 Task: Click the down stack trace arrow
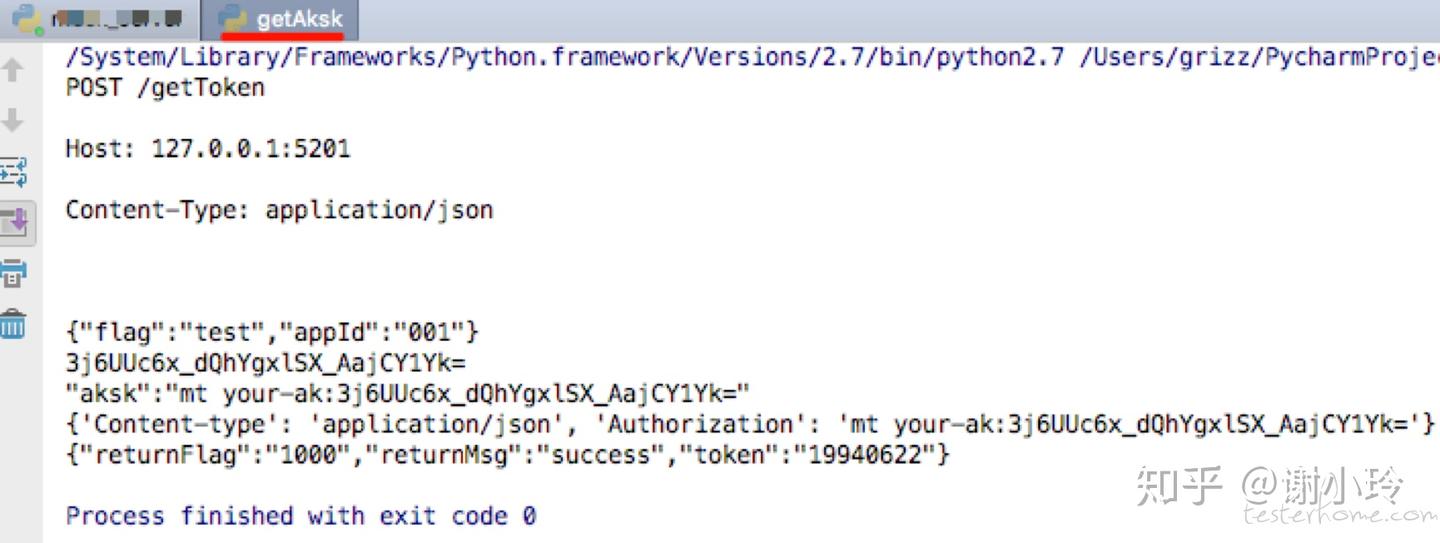click(13, 121)
